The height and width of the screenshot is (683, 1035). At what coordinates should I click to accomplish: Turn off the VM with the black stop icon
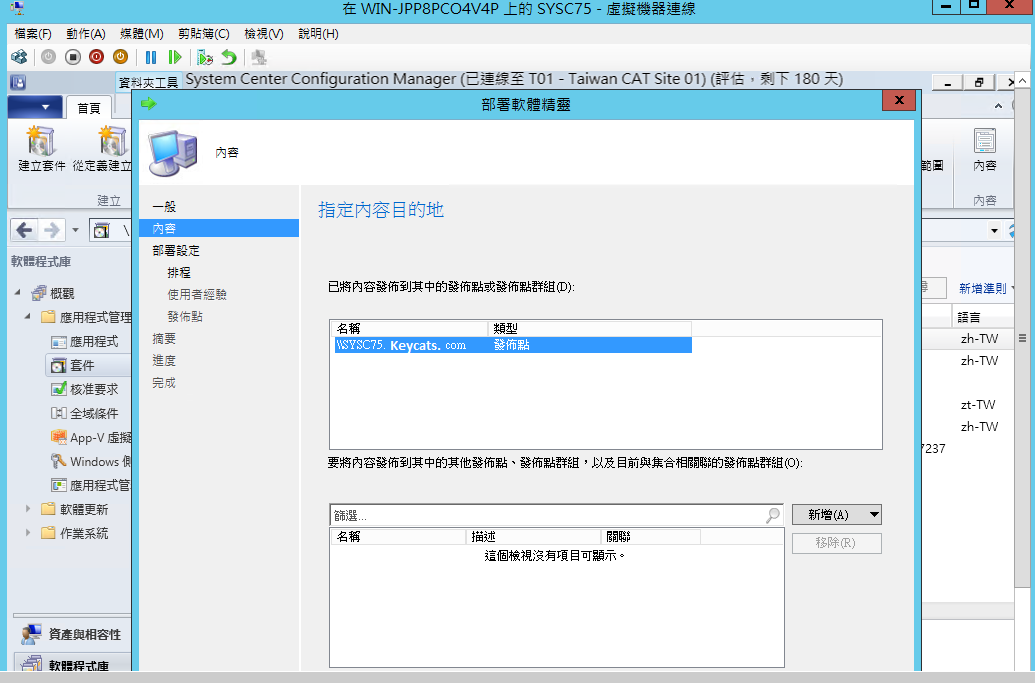(73, 57)
